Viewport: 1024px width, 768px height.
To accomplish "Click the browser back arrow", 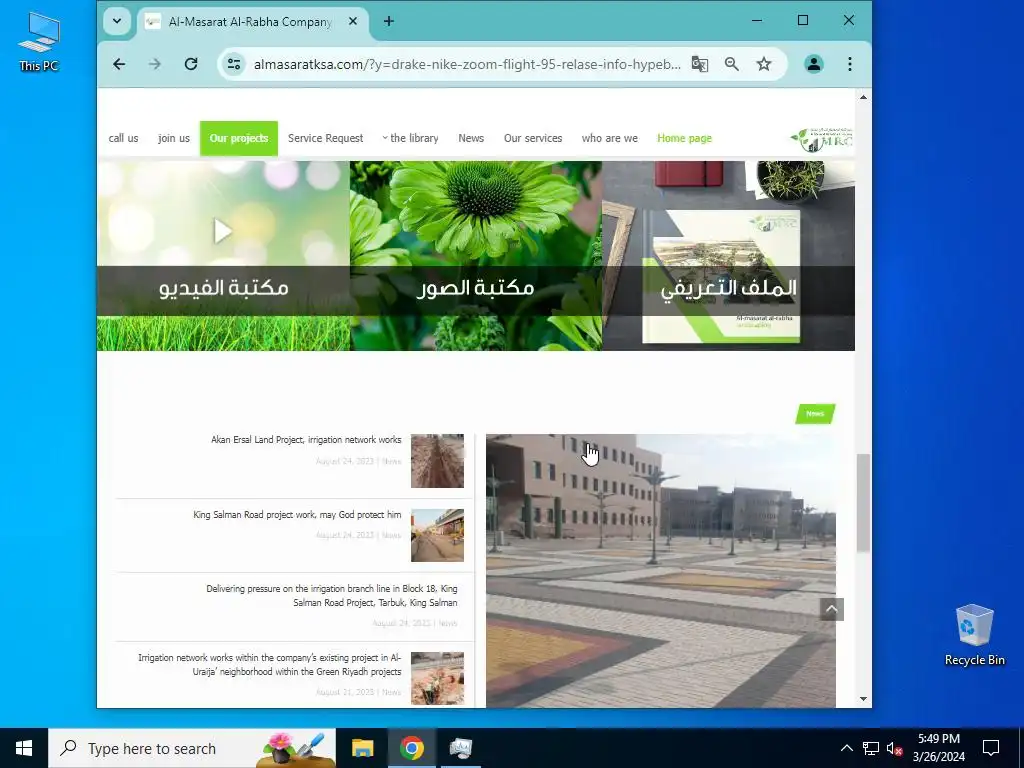I will click(x=119, y=64).
